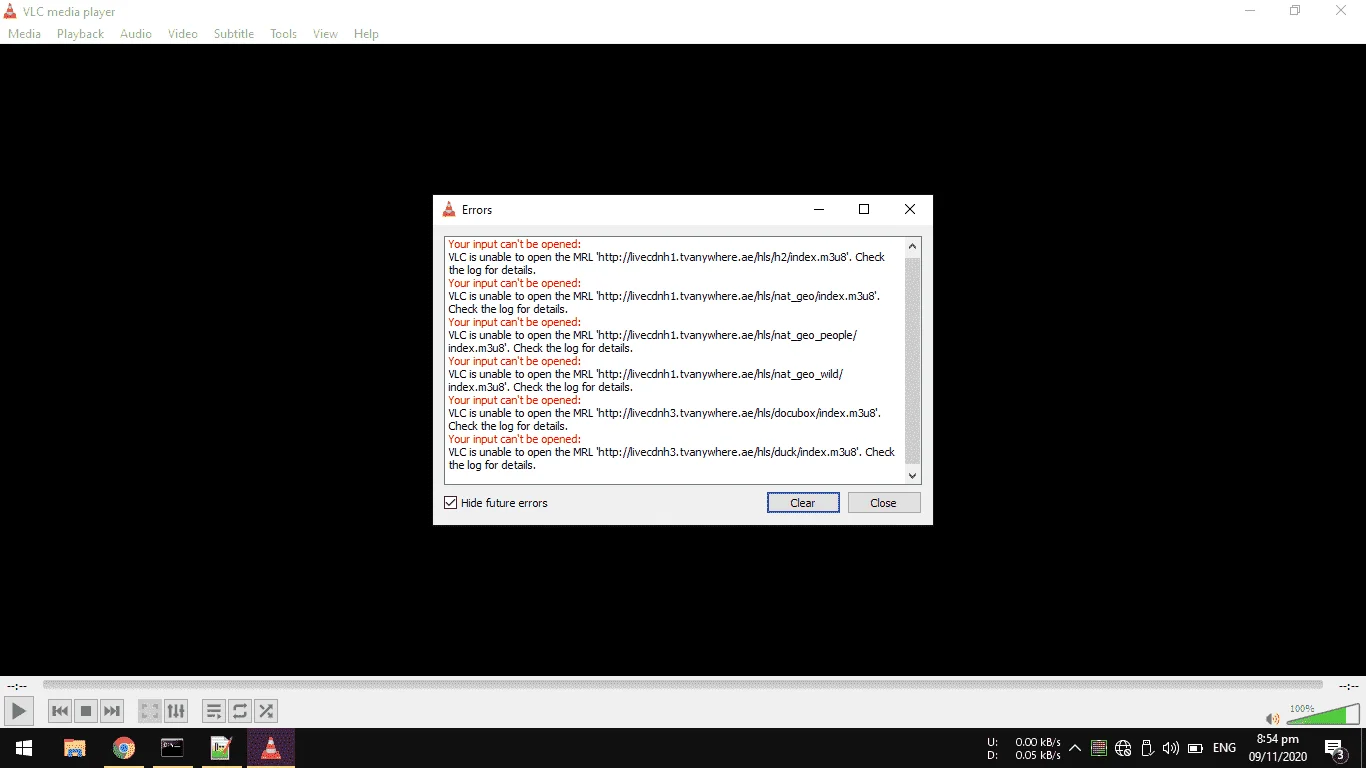
Task: Open extended settings equalizer sliders icon
Action: tap(176, 711)
